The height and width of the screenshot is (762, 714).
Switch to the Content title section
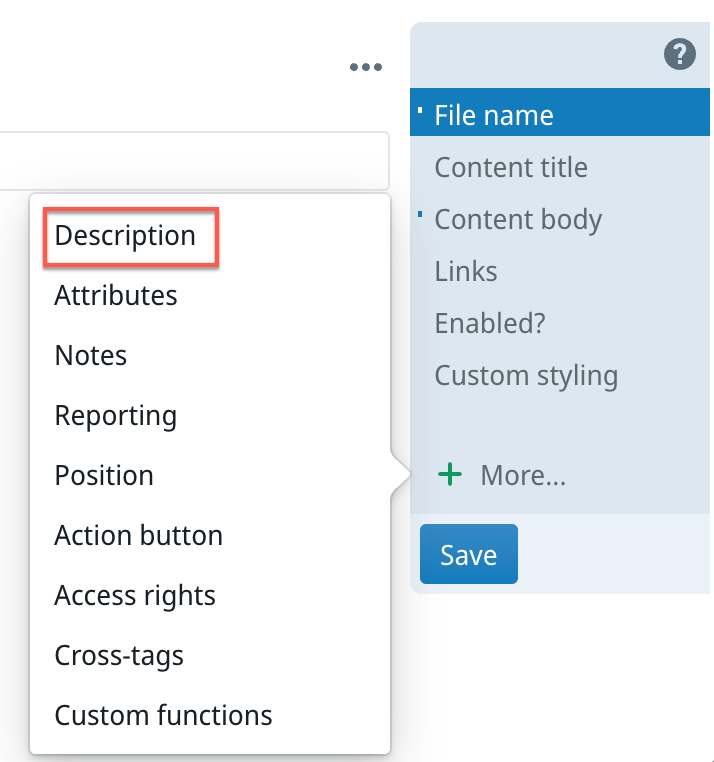point(510,168)
